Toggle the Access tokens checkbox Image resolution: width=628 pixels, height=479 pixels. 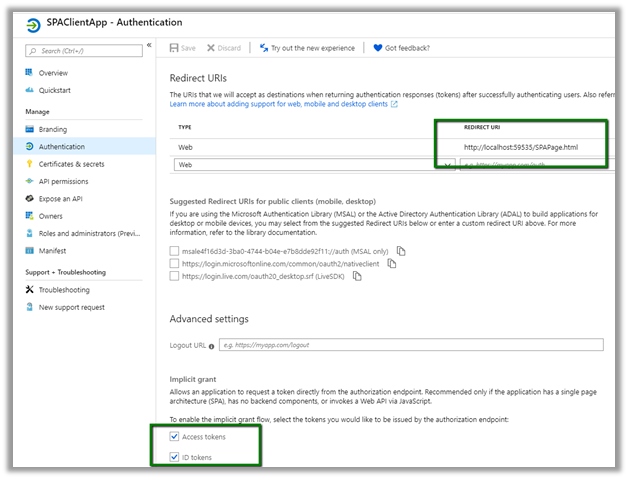coord(175,436)
